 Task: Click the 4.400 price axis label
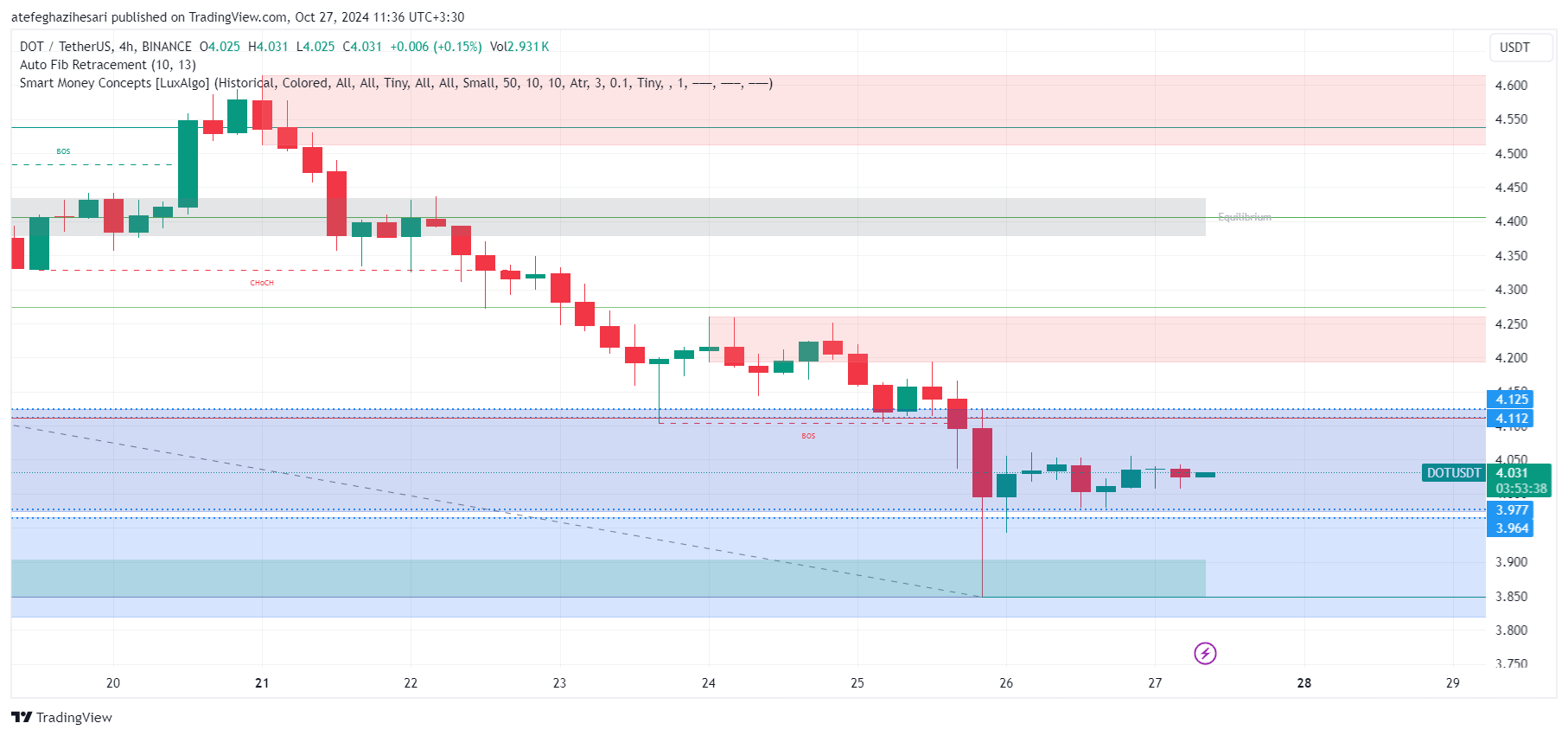coord(1511,221)
